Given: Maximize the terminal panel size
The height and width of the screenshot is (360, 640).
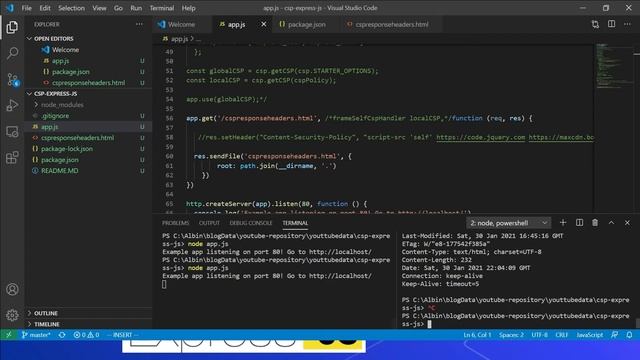Looking at the screenshot, I should click(x=611, y=222).
